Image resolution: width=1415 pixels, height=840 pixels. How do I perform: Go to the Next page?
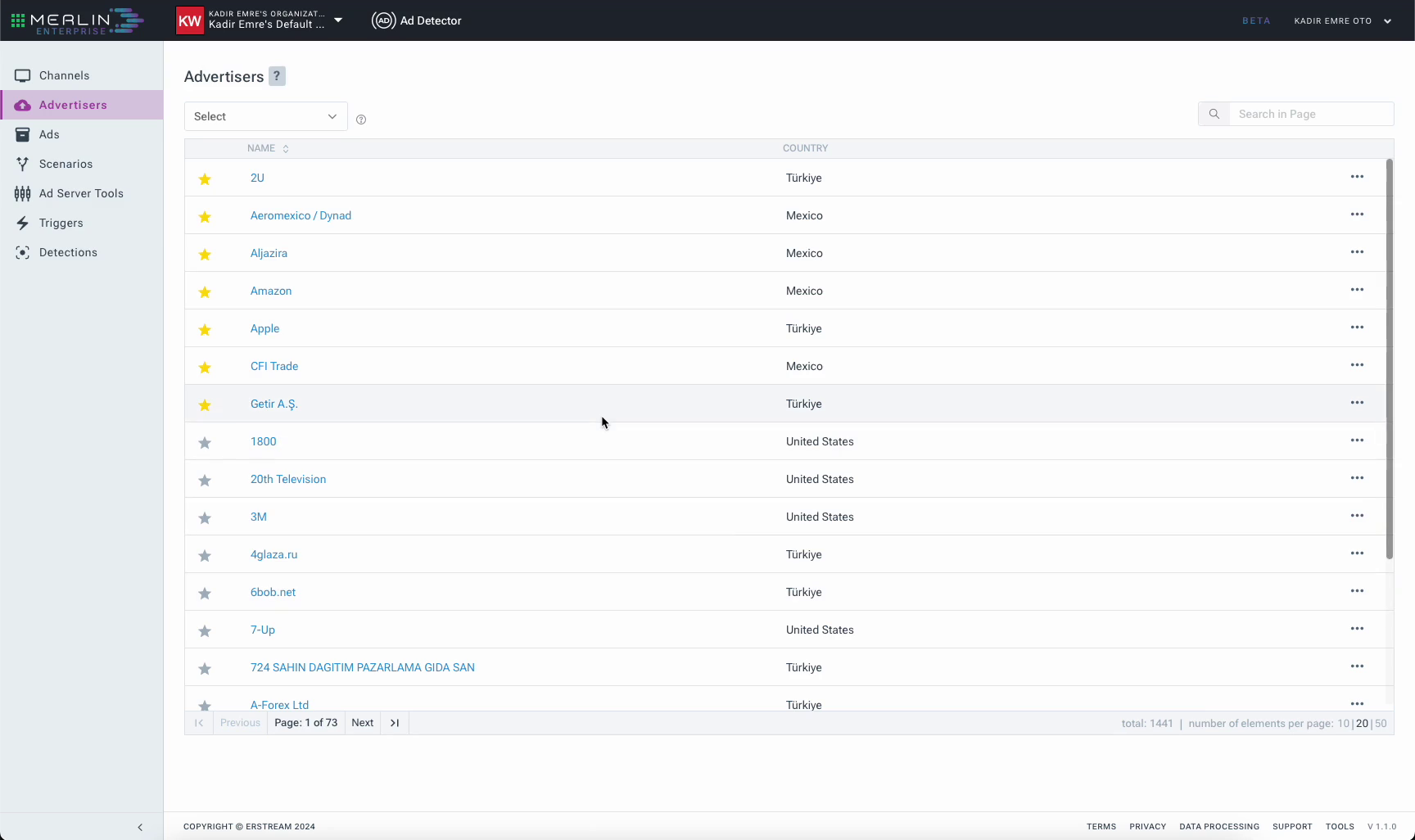pyautogui.click(x=363, y=723)
